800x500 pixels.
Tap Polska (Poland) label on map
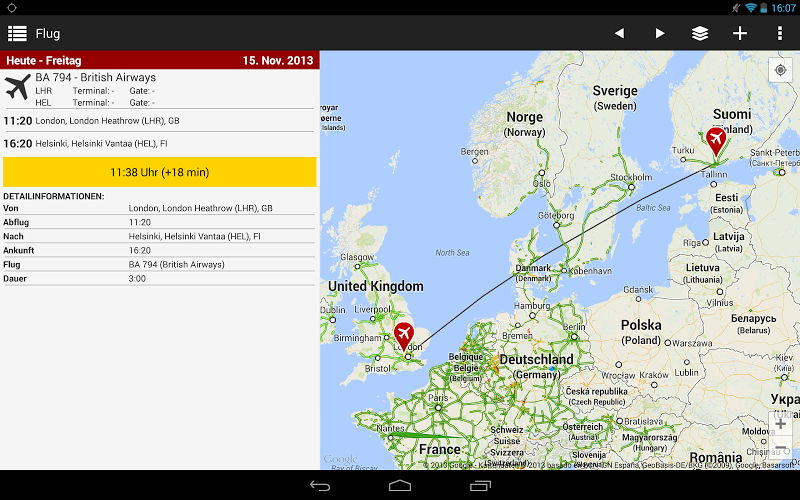click(641, 332)
